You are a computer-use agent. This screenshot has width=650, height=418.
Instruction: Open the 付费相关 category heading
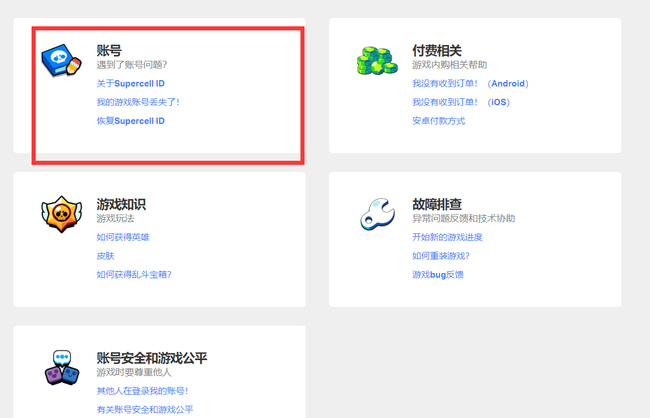436,50
